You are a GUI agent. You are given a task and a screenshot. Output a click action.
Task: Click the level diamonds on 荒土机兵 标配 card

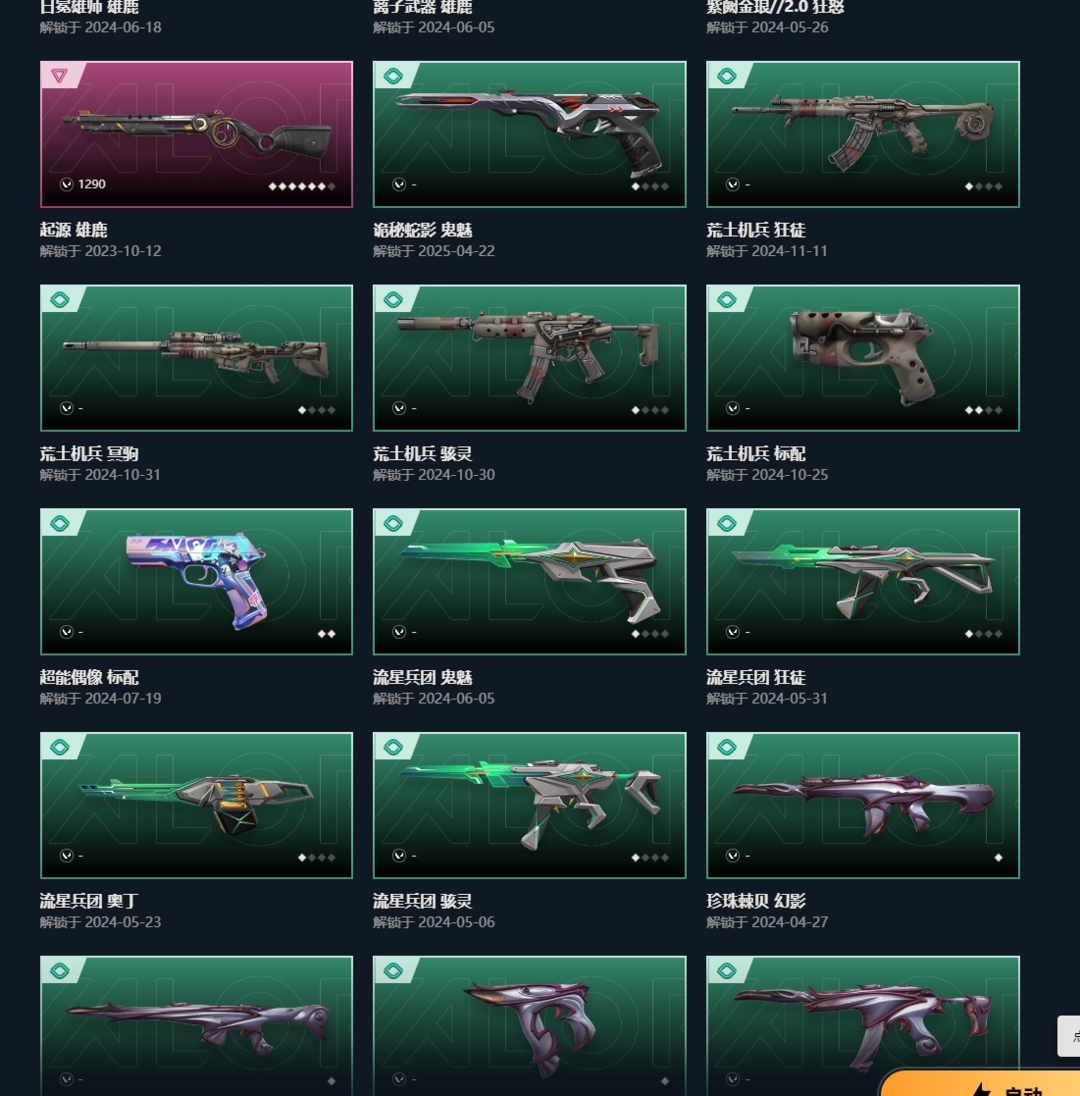click(983, 410)
